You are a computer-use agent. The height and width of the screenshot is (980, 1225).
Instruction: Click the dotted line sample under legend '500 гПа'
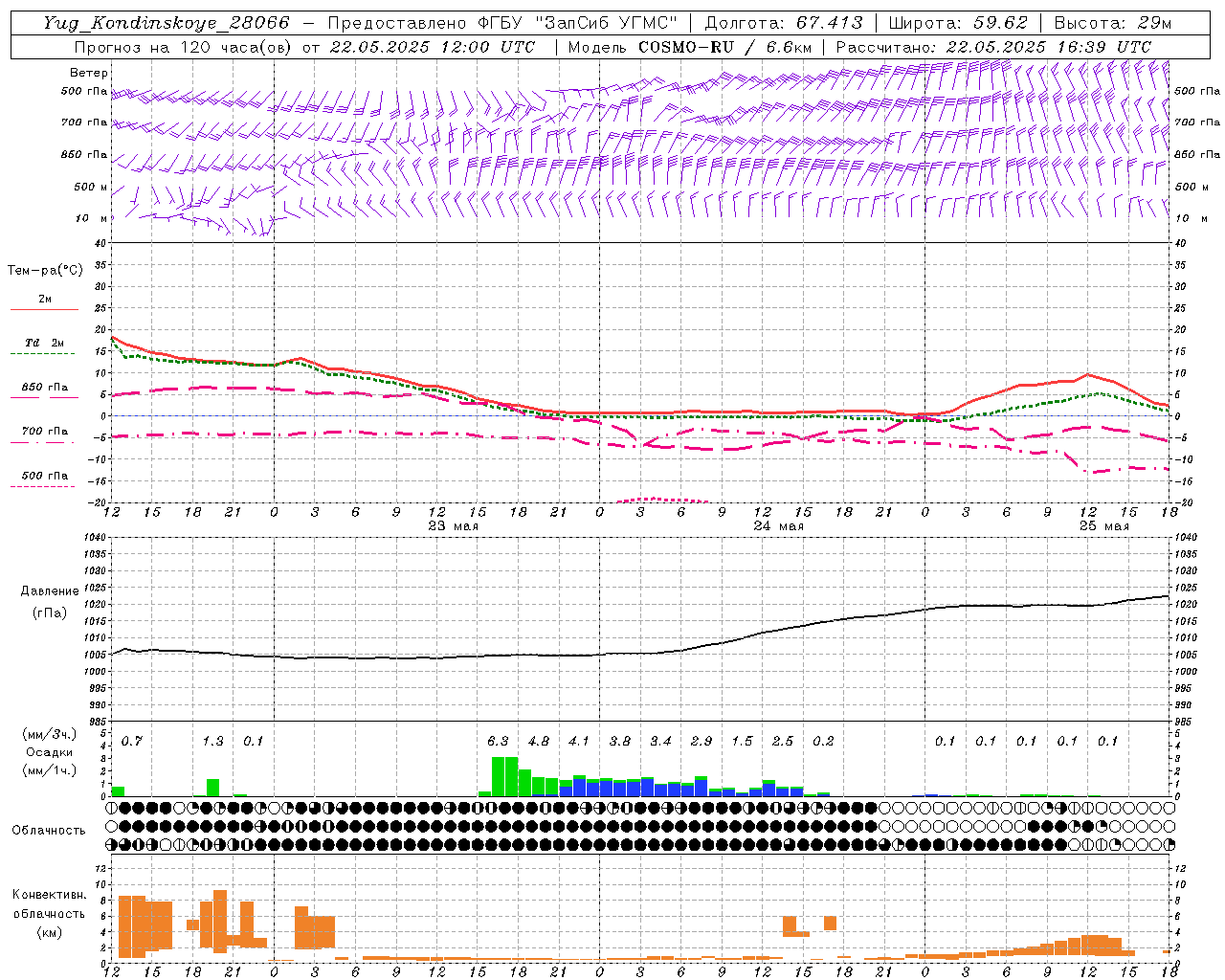pos(43,486)
